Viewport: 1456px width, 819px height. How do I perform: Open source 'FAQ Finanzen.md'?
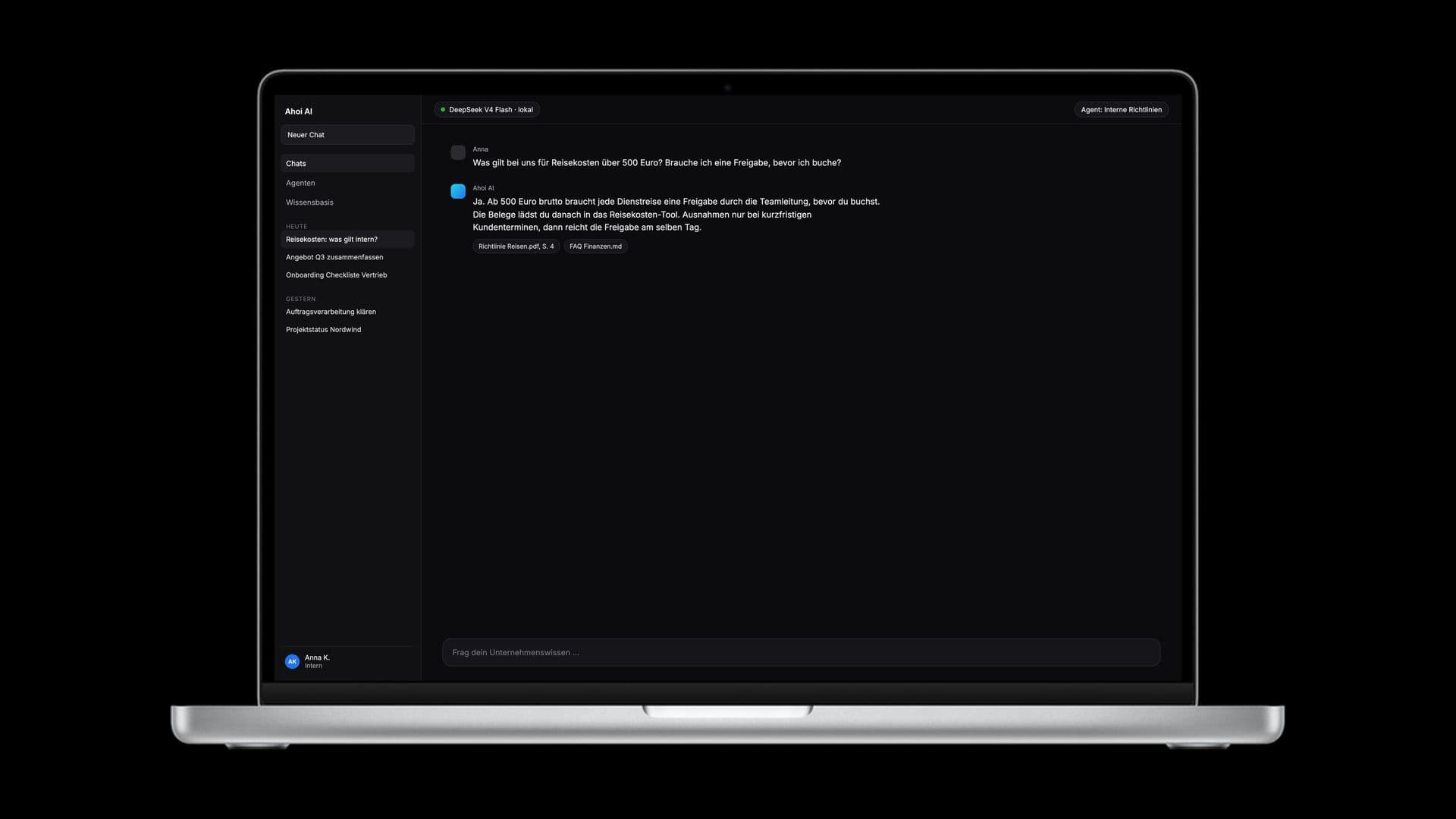coord(595,246)
